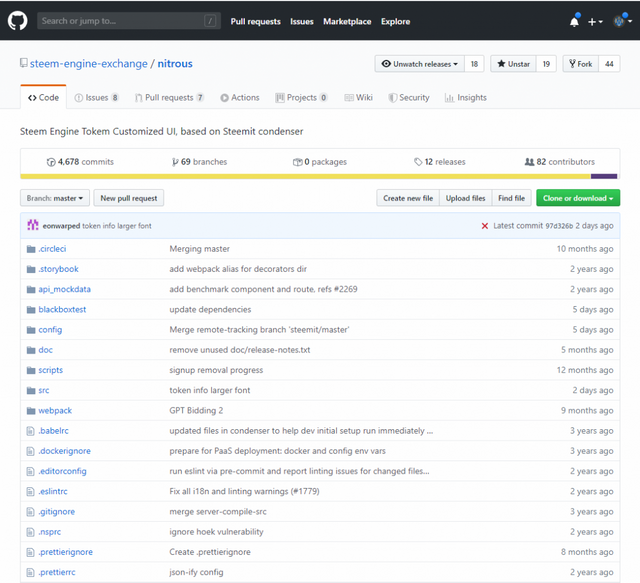Open the eonwarped author link
This screenshot has width=640, height=583.
pos(61,226)
